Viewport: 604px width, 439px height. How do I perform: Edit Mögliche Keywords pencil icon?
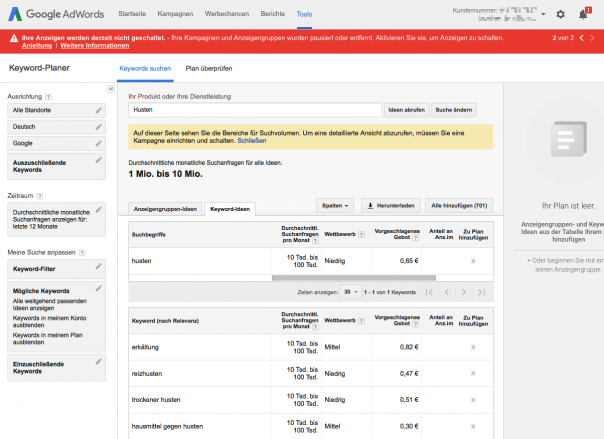click(99, 288)
